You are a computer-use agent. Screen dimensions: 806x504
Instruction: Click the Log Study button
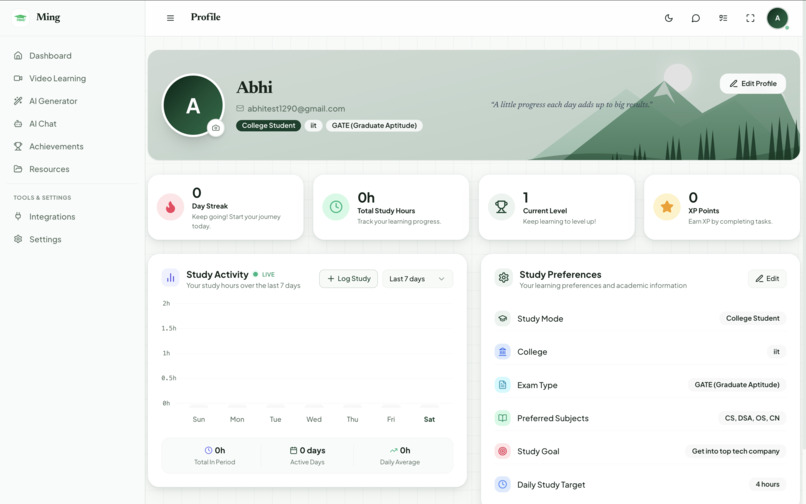[349, 279]
